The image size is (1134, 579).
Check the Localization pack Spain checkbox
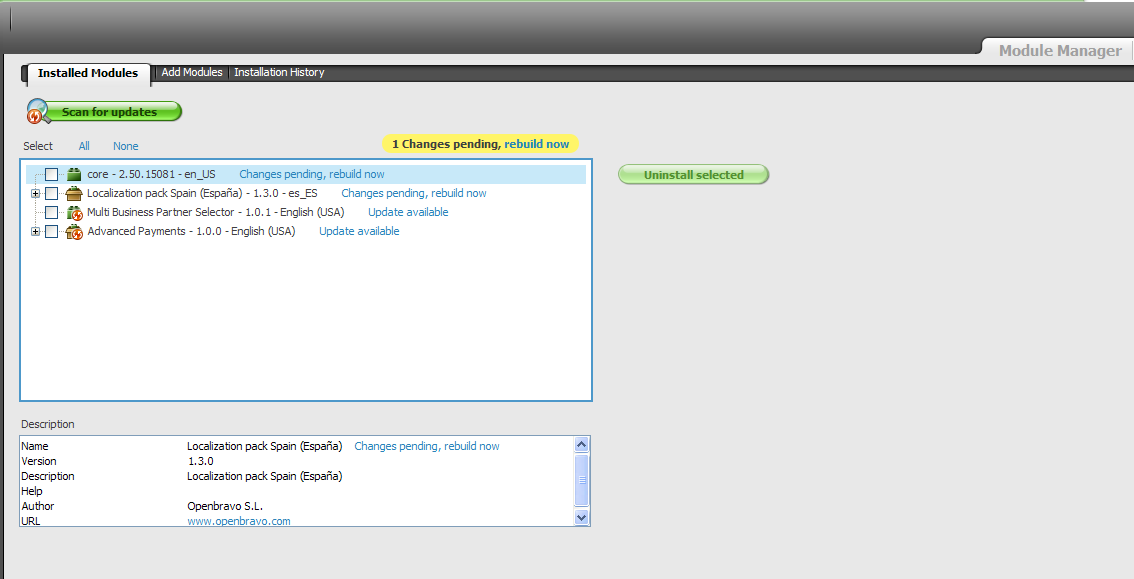pos(52,194)
